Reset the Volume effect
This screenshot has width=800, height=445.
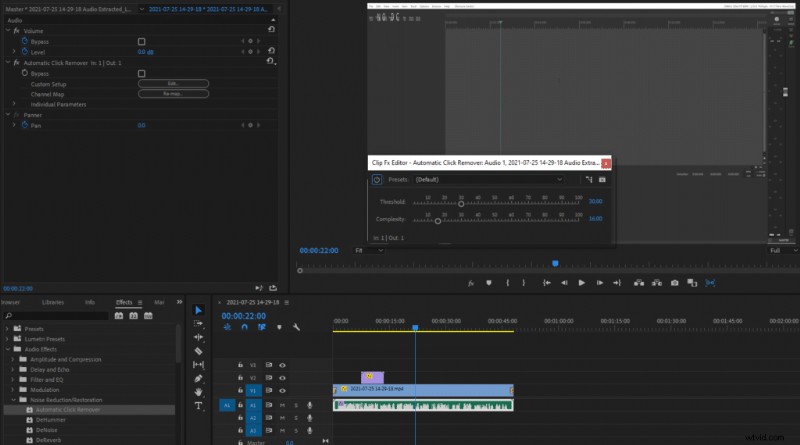[271, 30]
